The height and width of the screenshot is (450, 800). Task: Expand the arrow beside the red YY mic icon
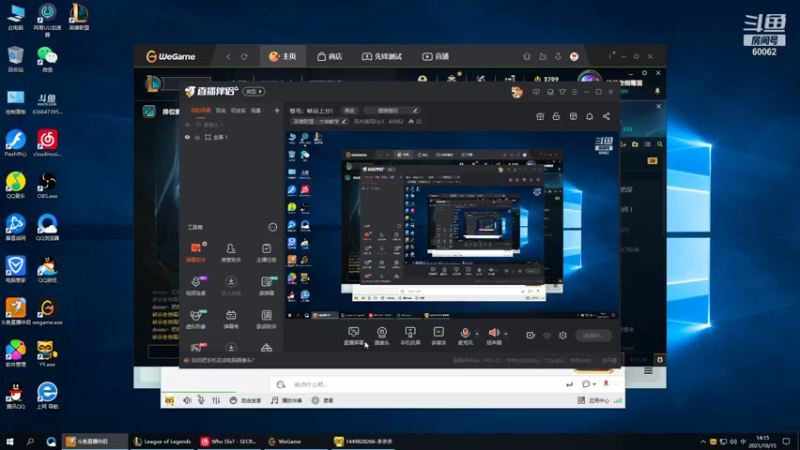coord(615,384)
